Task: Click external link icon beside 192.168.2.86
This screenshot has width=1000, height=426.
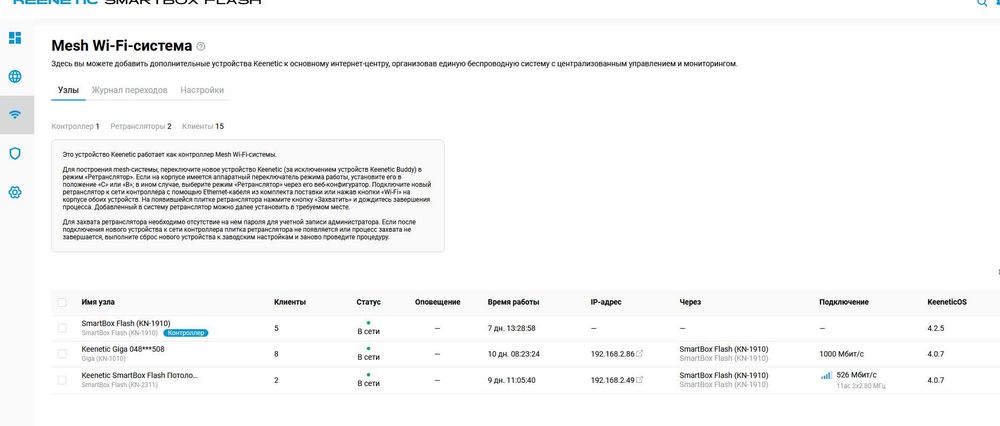Action: [x=640, y=354]
